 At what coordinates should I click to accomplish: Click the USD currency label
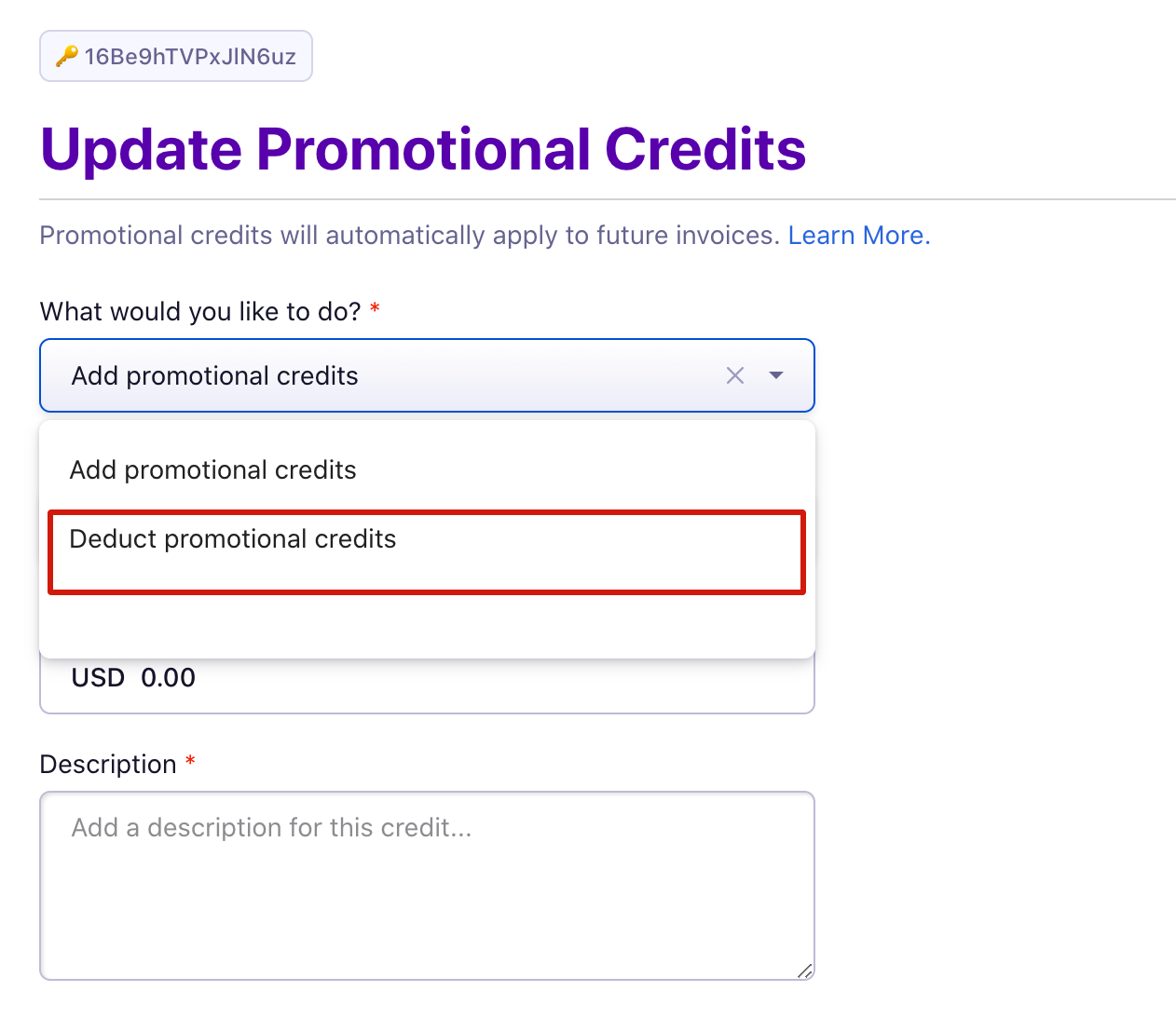(x=97, y=678)
